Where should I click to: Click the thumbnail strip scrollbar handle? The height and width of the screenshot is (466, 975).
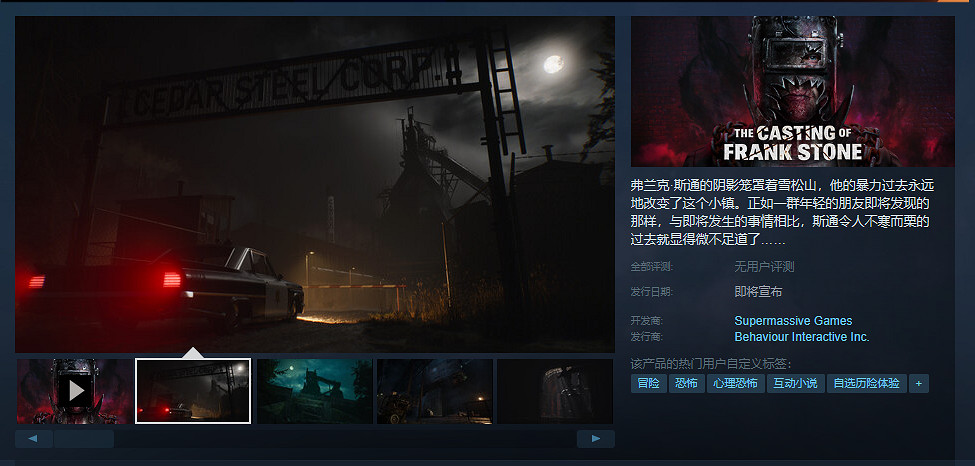(84, 439)
